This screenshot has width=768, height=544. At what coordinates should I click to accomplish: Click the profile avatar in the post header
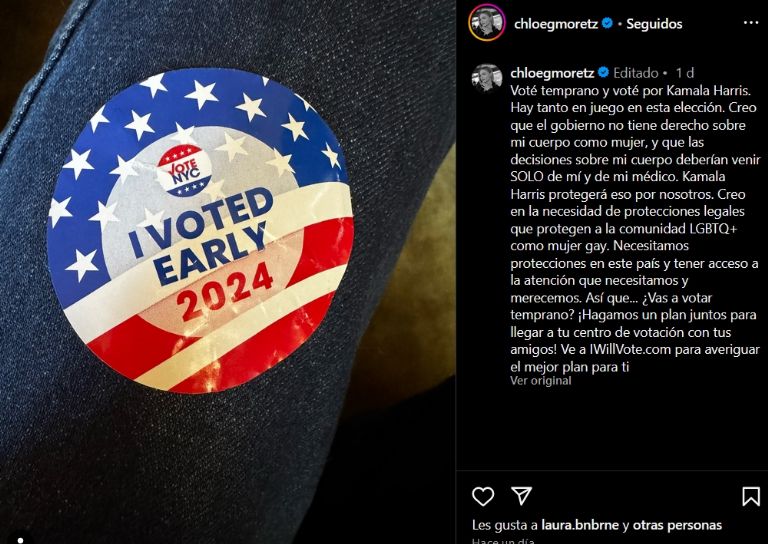coord(486,23)
